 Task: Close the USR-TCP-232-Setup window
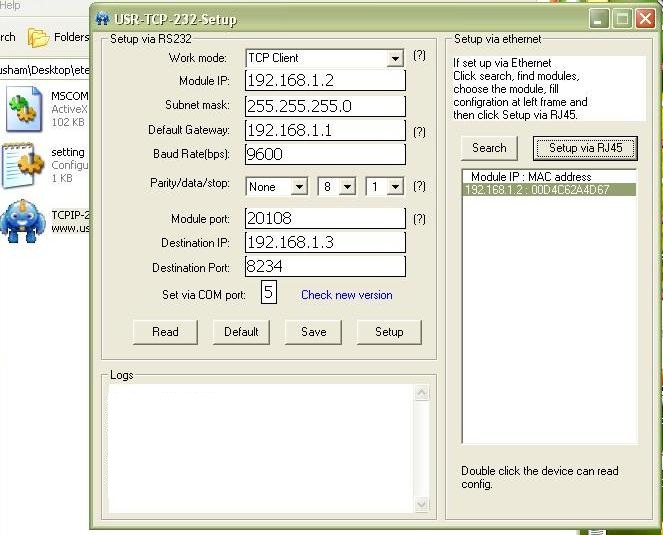[x=645, y=19]
